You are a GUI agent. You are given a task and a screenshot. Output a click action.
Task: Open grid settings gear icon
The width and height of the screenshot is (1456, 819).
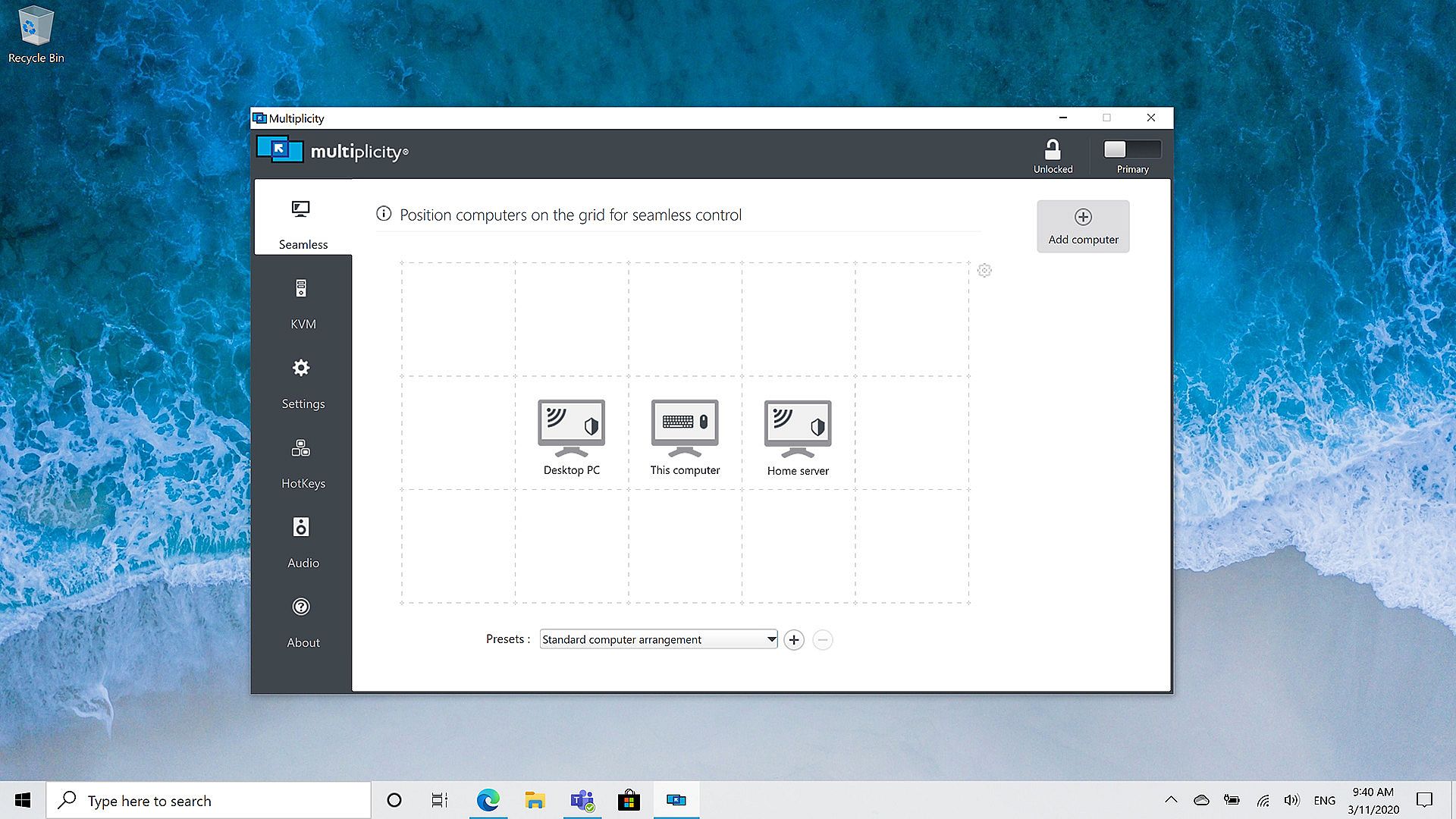pyautogui.click(x=984, y=271)
